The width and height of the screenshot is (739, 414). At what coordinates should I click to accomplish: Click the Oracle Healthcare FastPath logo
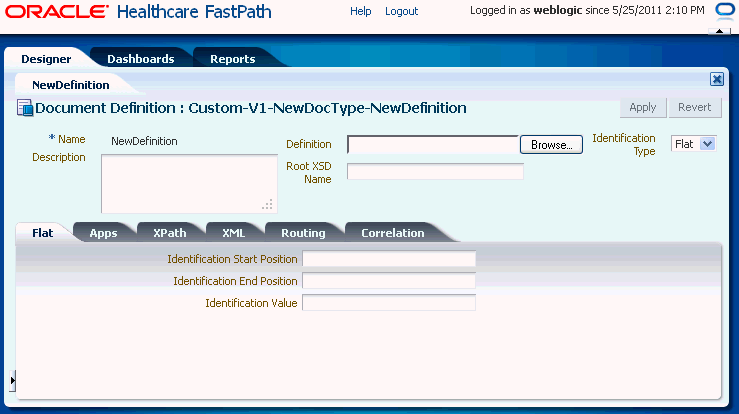pos(138,12)
